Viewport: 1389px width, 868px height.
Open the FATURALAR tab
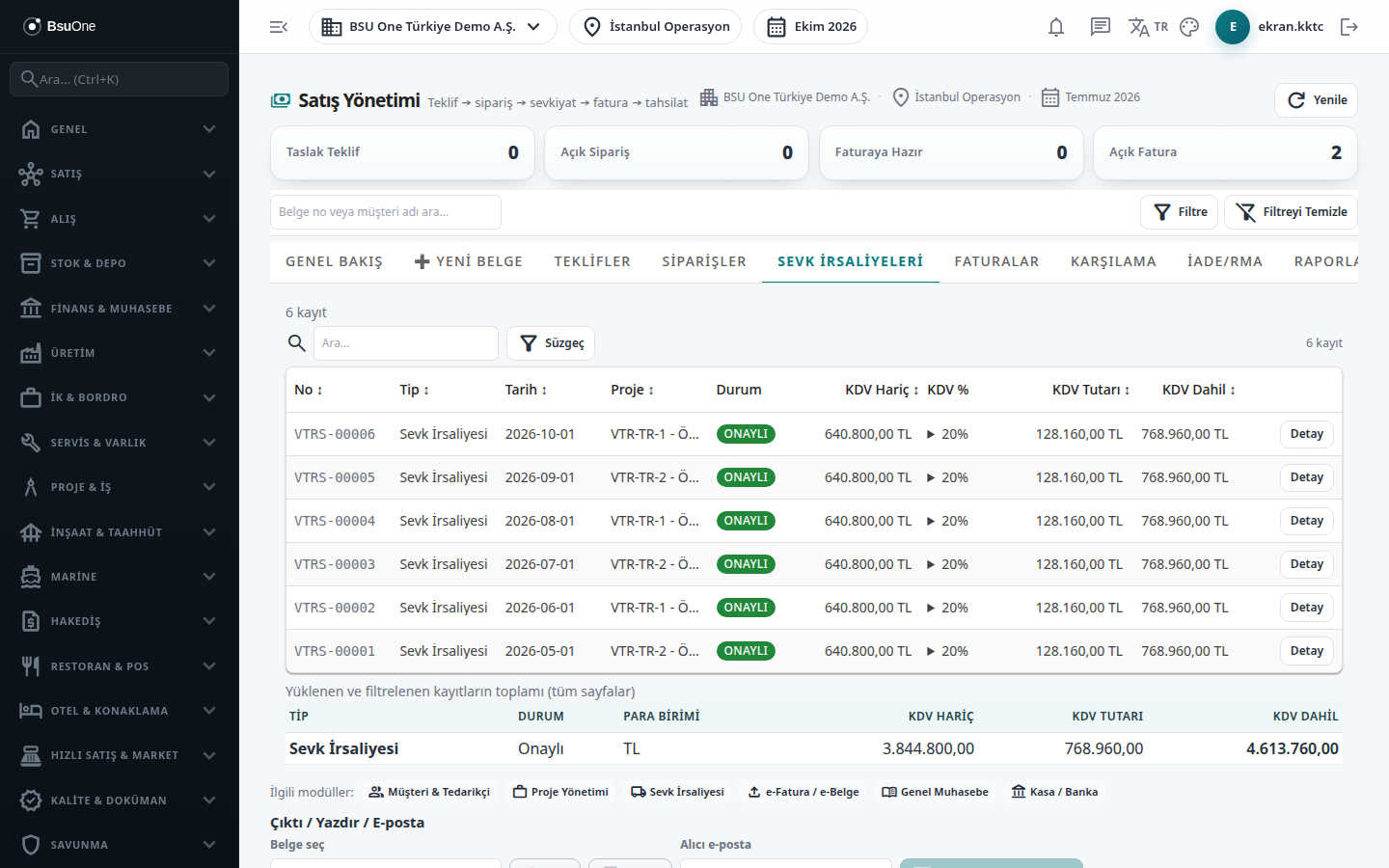tap(996, 261)
